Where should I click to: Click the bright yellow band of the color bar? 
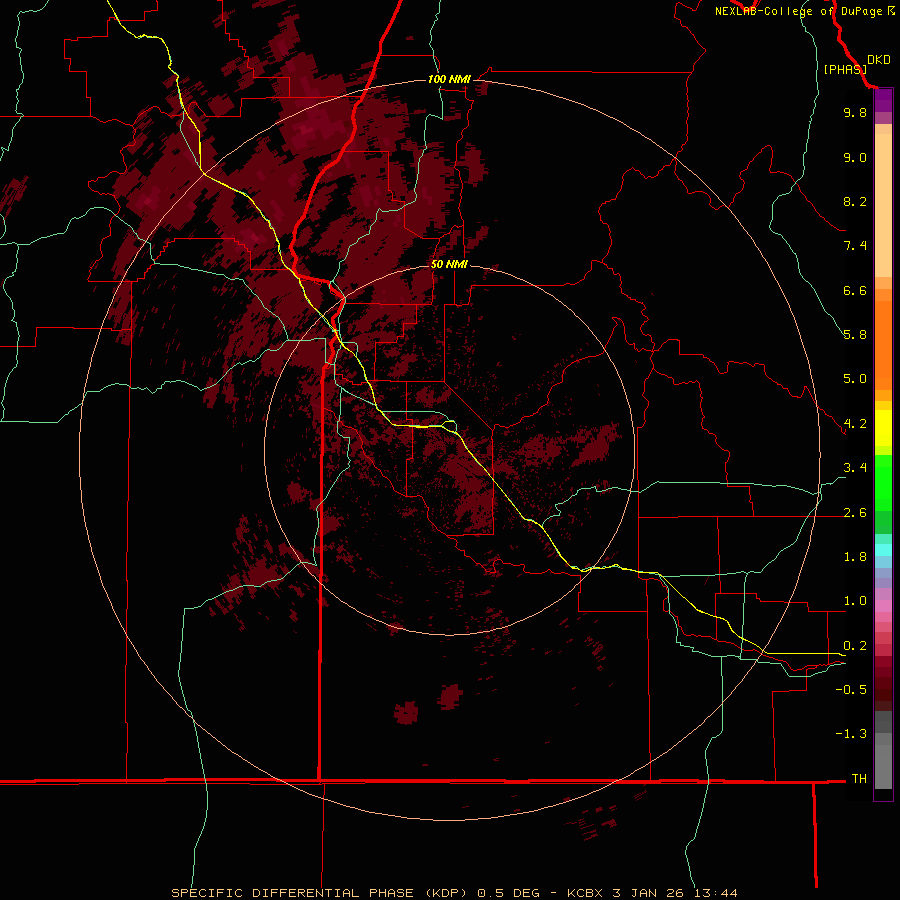point(883,428)
